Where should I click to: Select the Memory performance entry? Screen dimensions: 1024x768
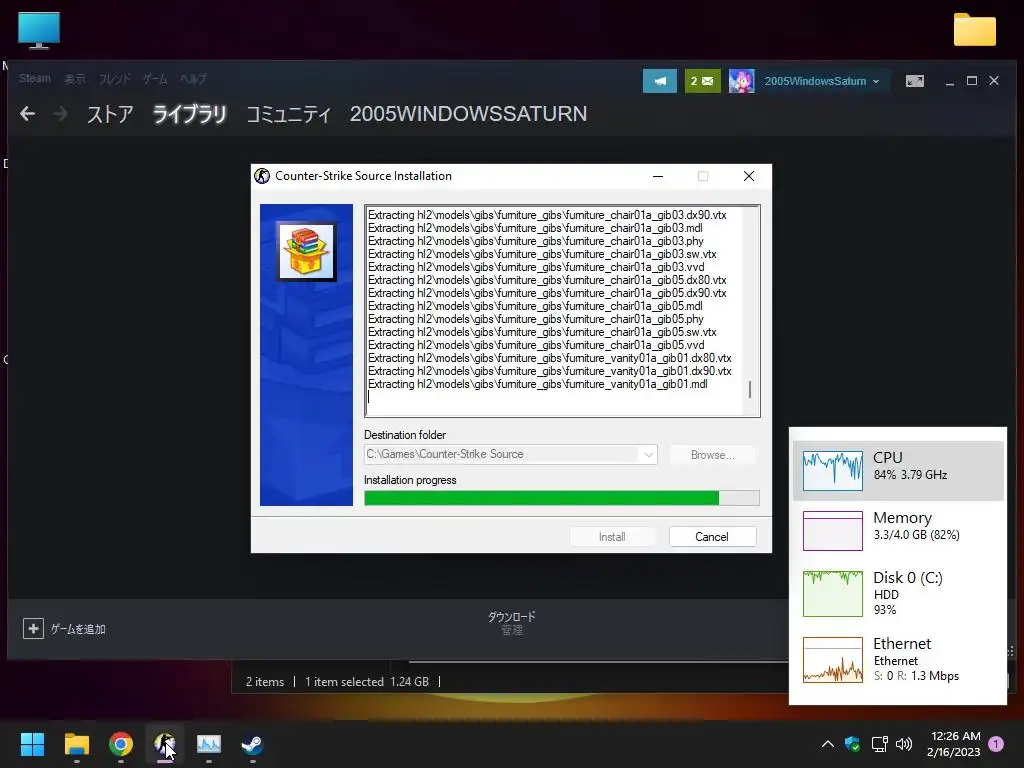click(x=898, y=530)
